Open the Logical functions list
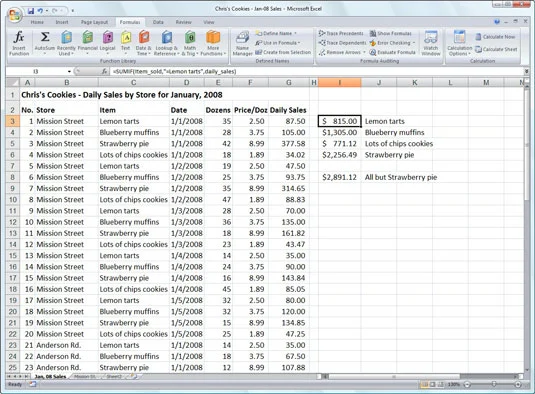The width and height of the screenshot is (535, 394). [x=107, y=43]
